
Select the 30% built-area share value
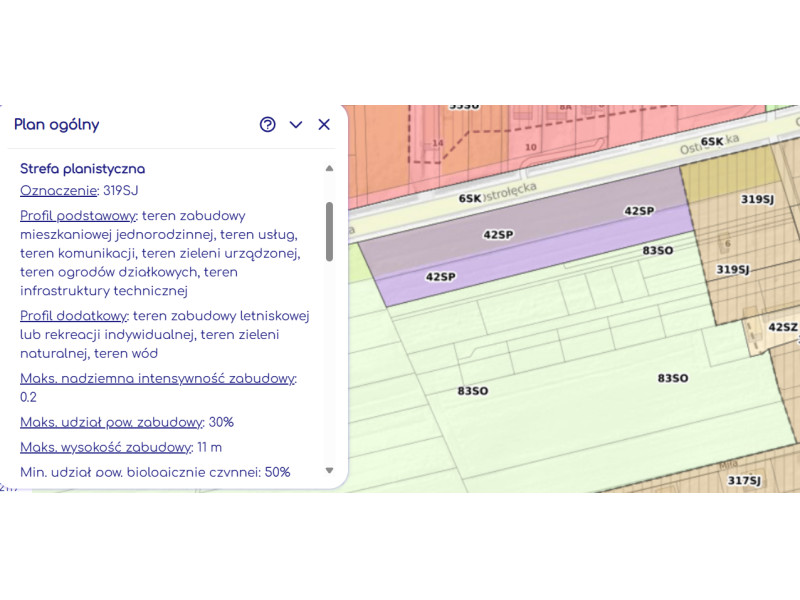coord(221,422)
